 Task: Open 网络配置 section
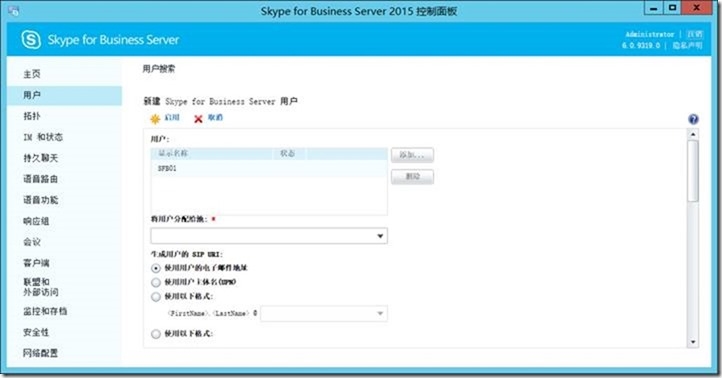tap(41, 353)
